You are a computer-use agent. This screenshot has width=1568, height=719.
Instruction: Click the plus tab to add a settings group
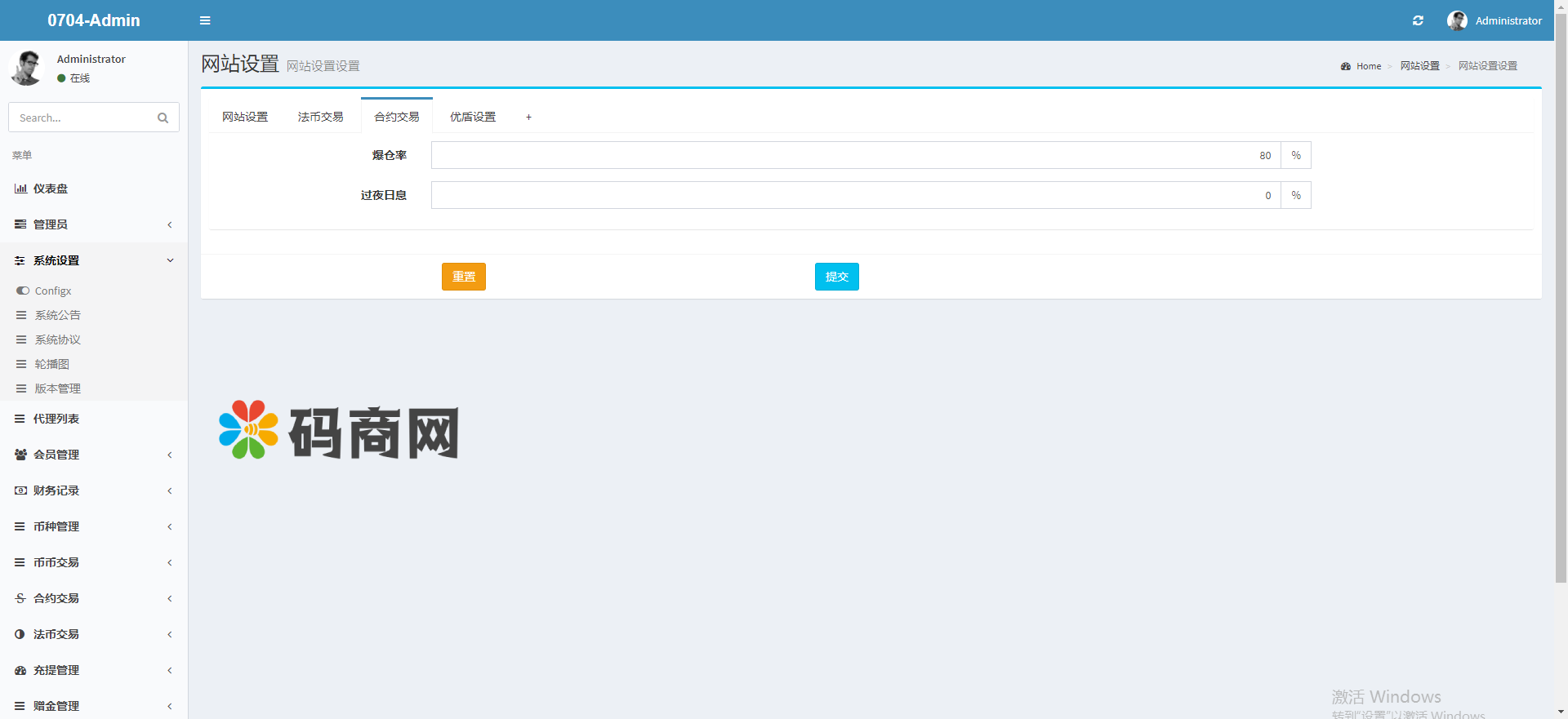point(528,117)
